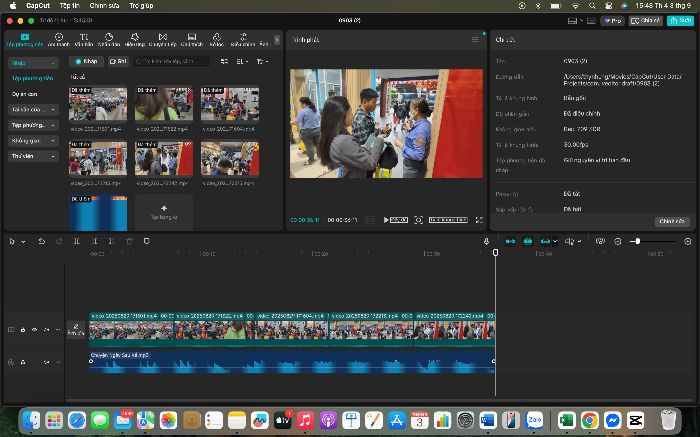This screenshot has height=437, width=700.
Task: Open the aspect ratio button in player
Action: [448, 220]
